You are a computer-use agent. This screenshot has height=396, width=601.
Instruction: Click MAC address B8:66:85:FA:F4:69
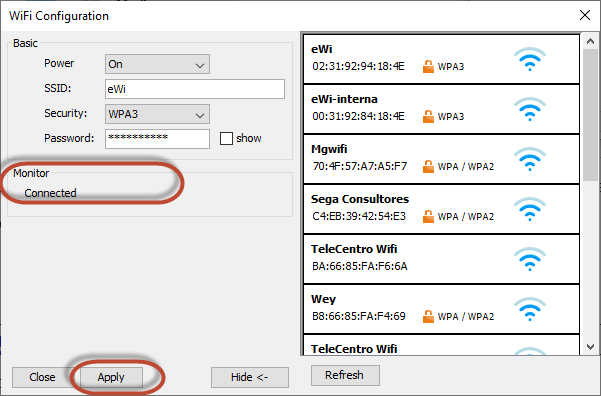point(359,316)
